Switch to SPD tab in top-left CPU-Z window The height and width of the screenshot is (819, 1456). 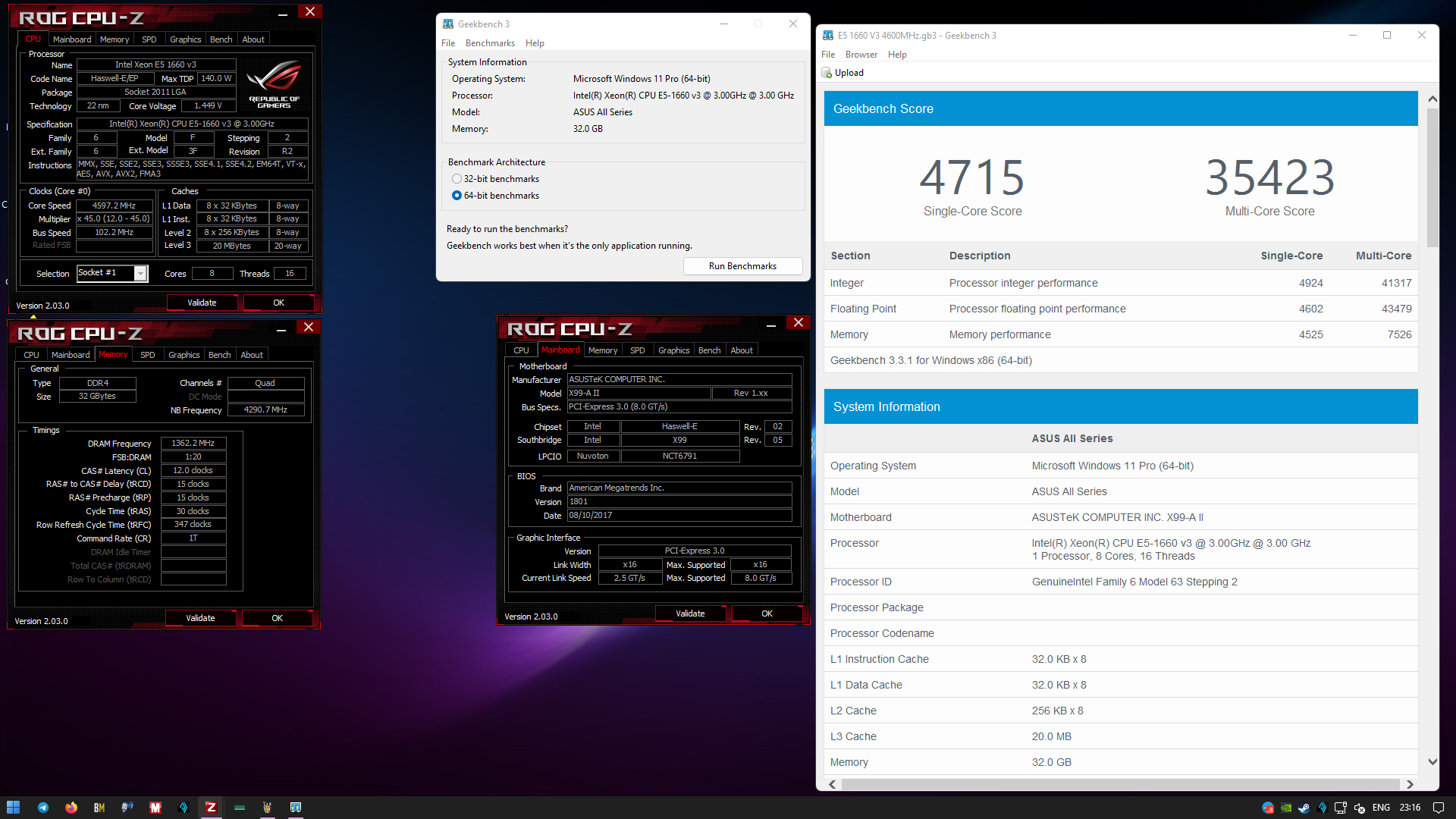[149, 39]
